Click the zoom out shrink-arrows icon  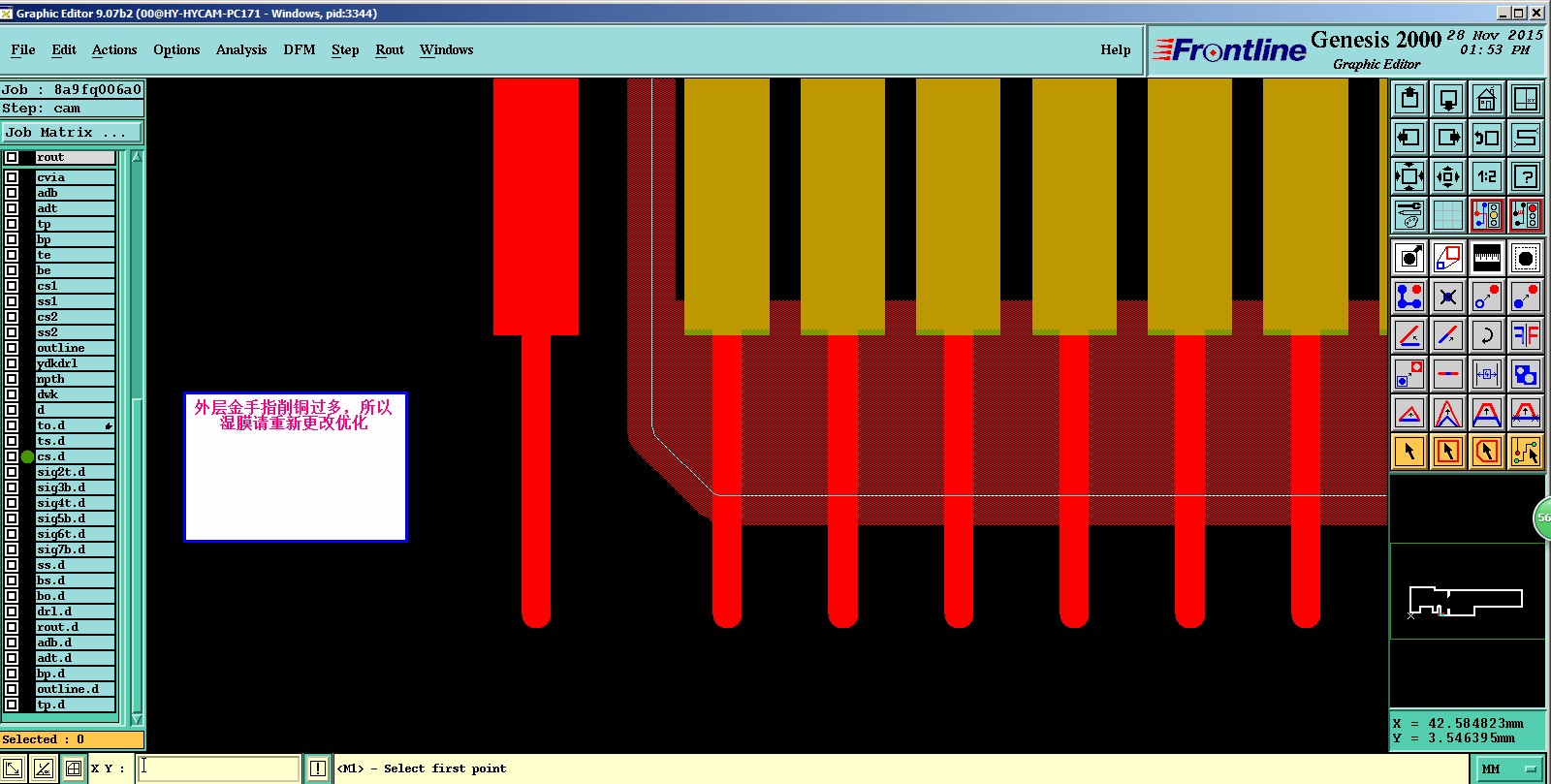(1448, 176)
